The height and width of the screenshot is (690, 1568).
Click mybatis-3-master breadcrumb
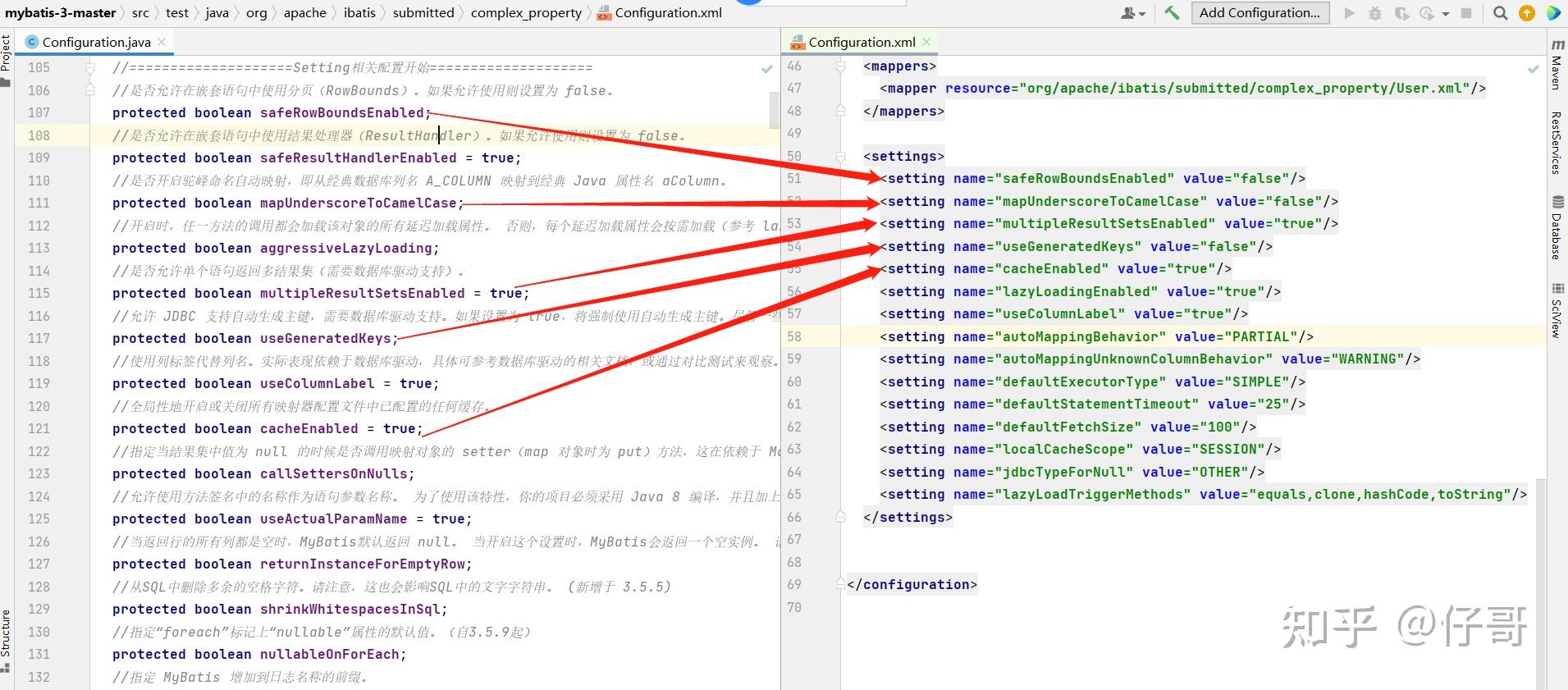click(61, 12)
